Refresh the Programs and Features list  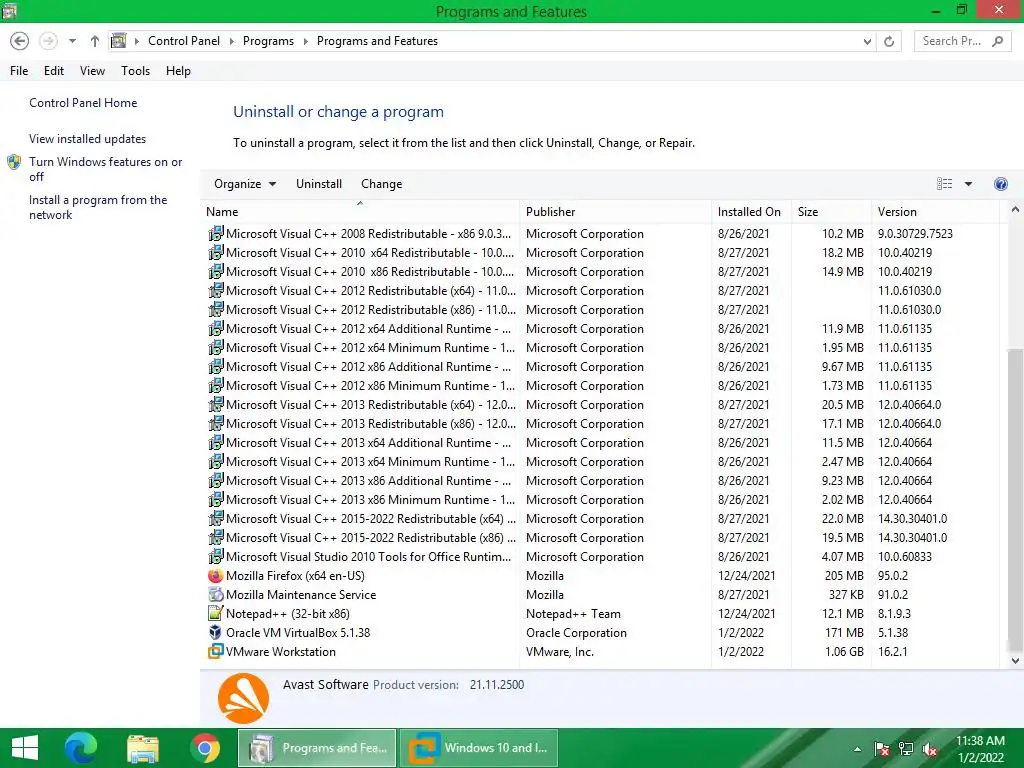889,41
